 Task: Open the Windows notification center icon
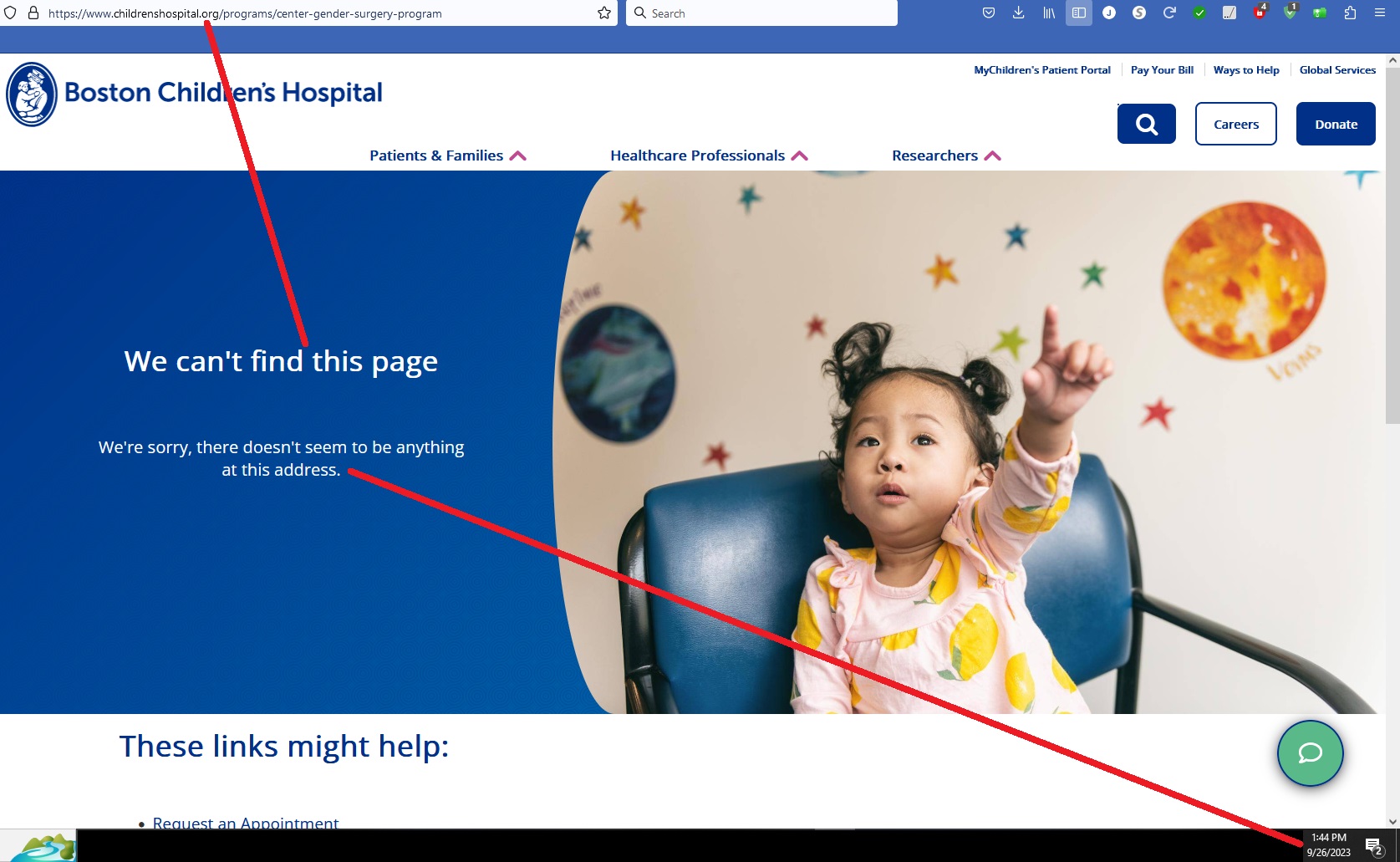pyautogui.click(x=1373, y=846)
